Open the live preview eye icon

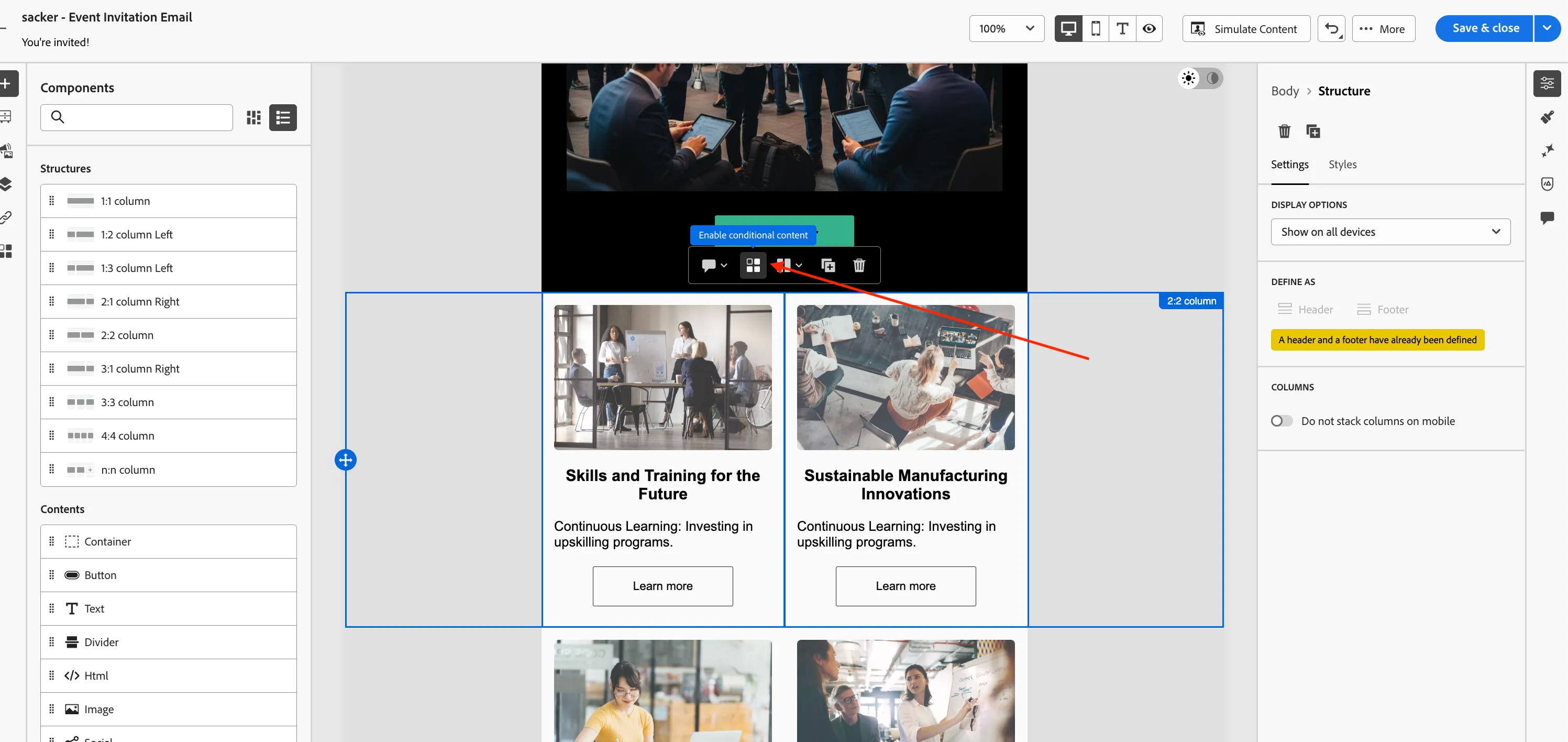tap(1149, 29)
